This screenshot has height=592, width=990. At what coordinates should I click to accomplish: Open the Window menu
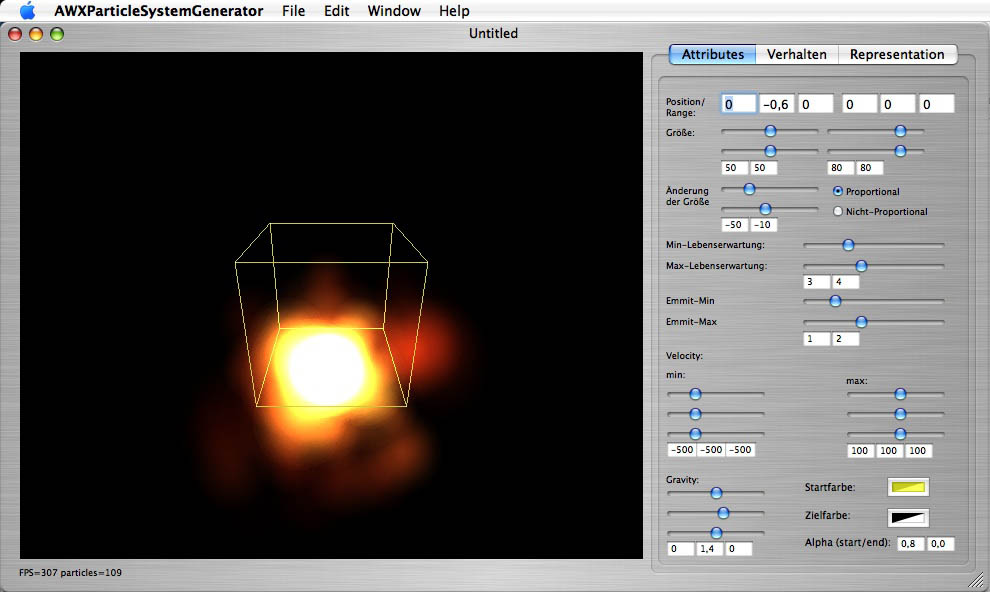point(394,11)
